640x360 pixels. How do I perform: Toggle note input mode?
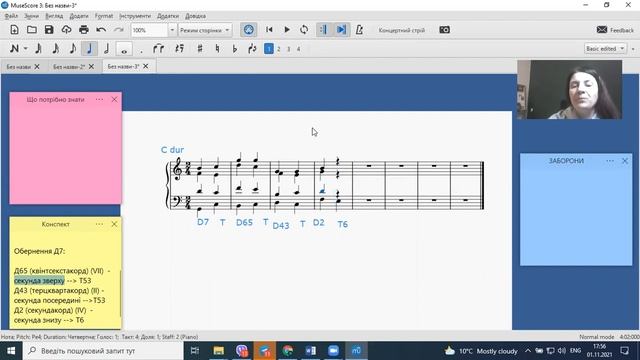coord(14,49)
